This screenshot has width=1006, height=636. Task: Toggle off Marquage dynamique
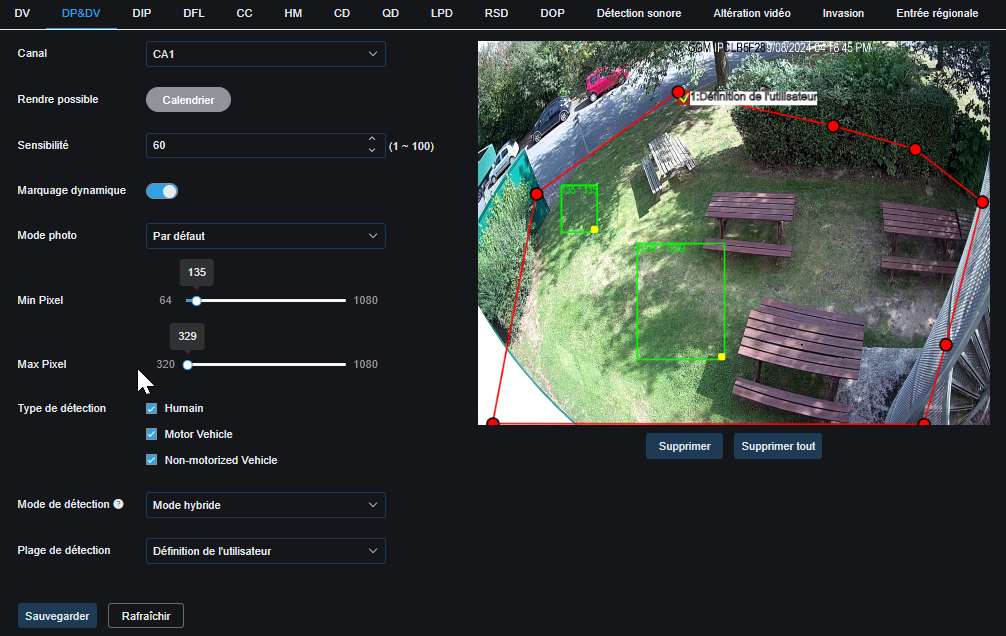pyautogui.click(x=161, y=190)
